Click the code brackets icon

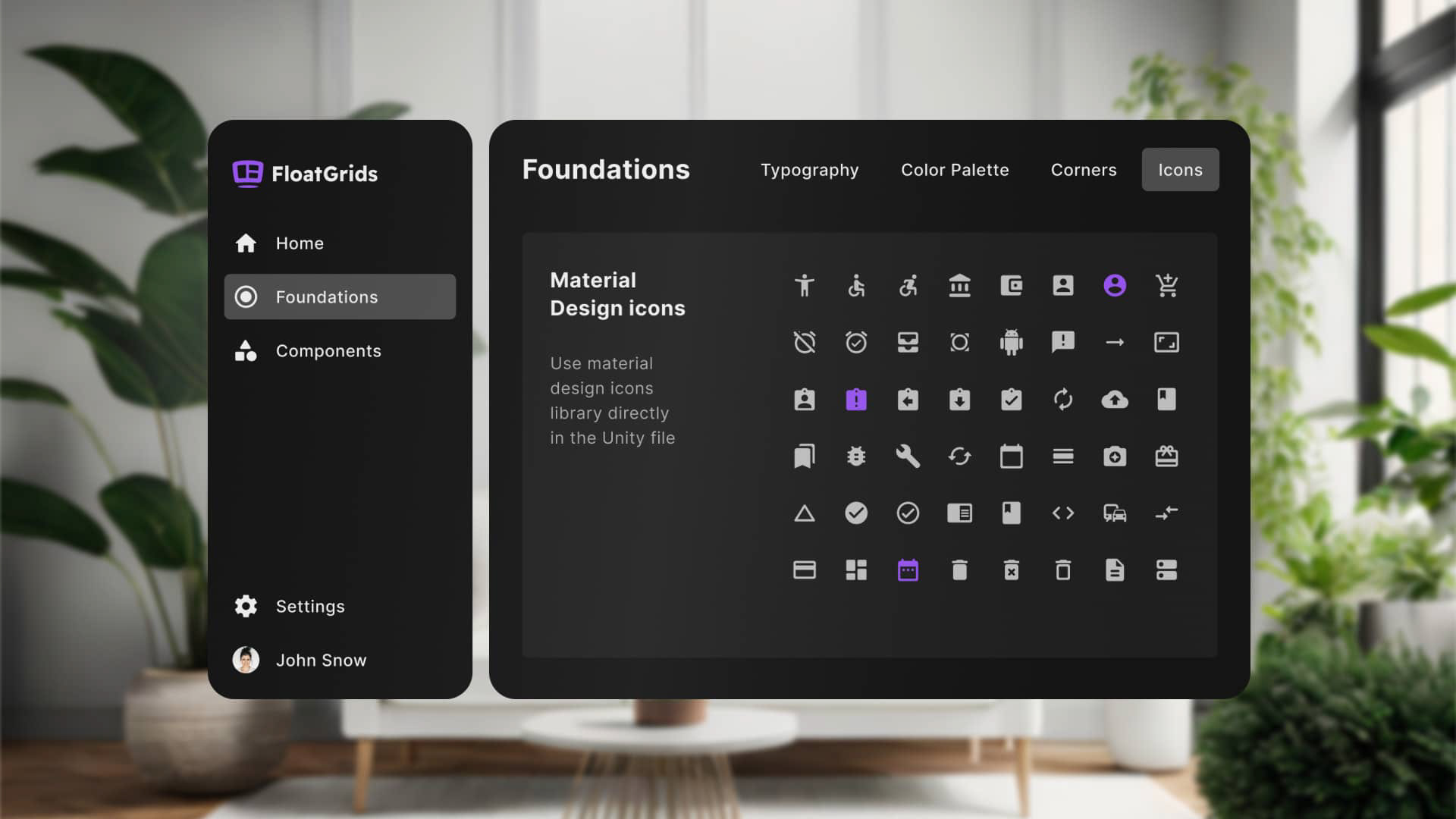1063,513
